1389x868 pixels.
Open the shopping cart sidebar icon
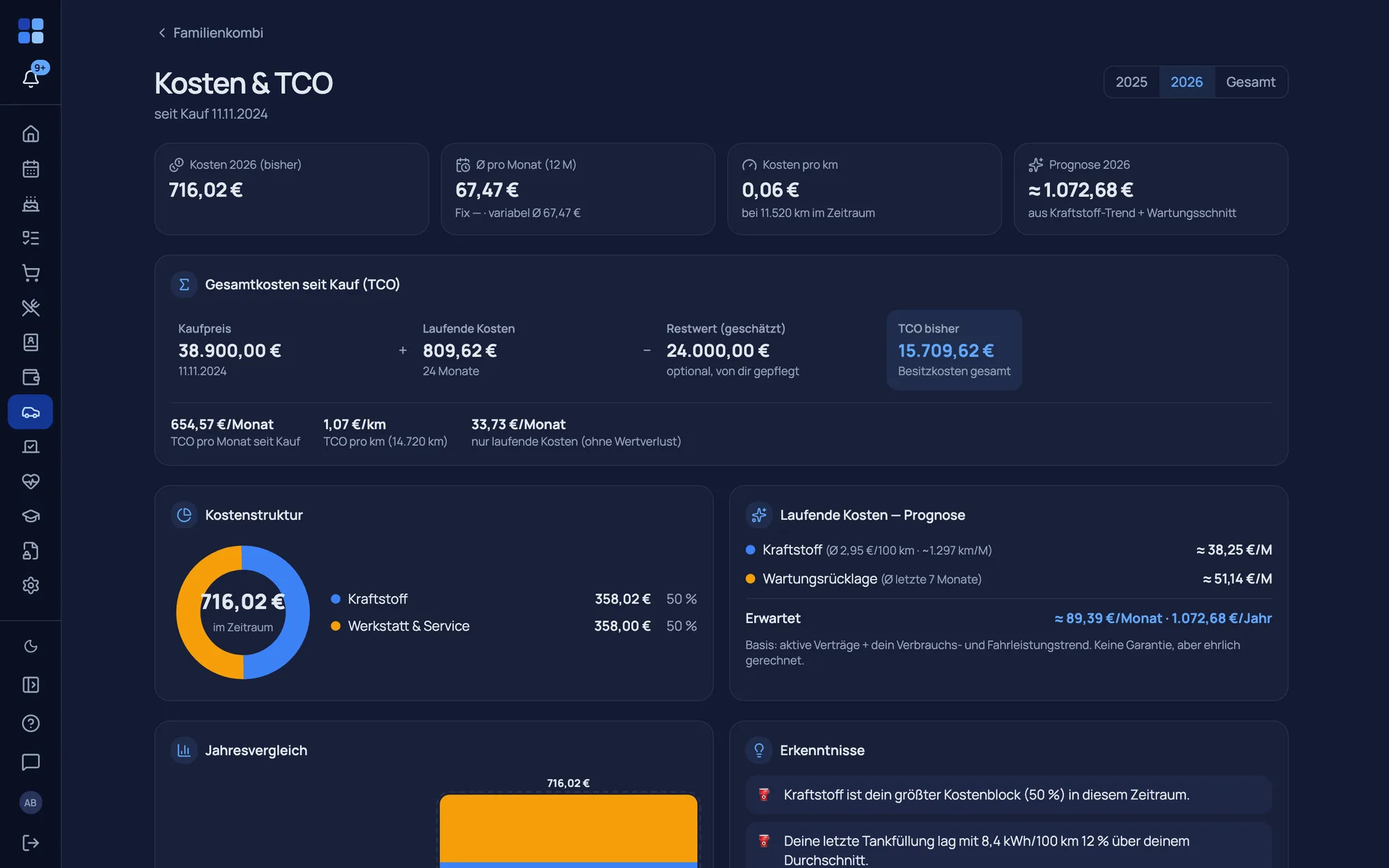click(x=31, y=273)
